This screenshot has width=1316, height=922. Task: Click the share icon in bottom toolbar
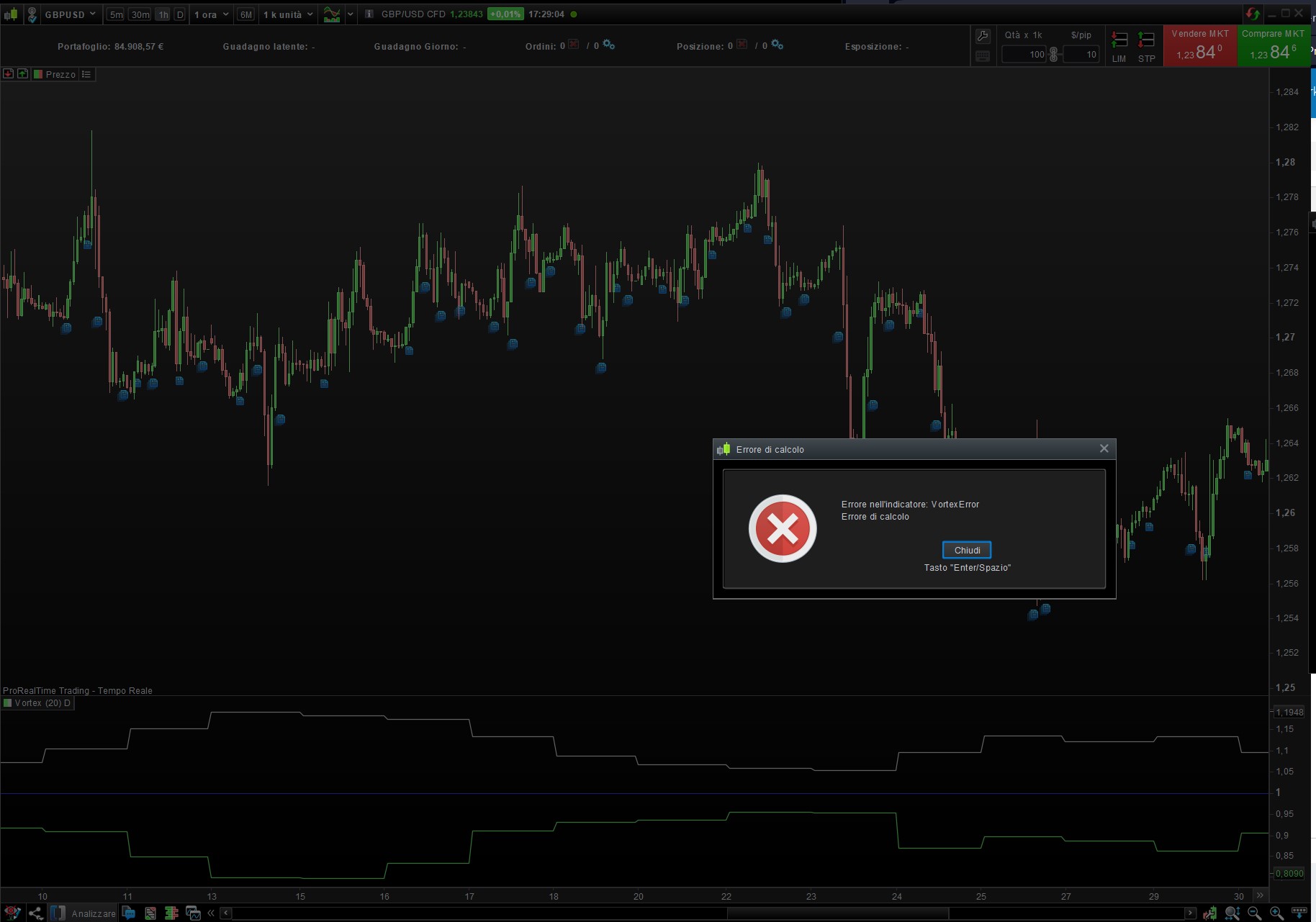point(35,913)
